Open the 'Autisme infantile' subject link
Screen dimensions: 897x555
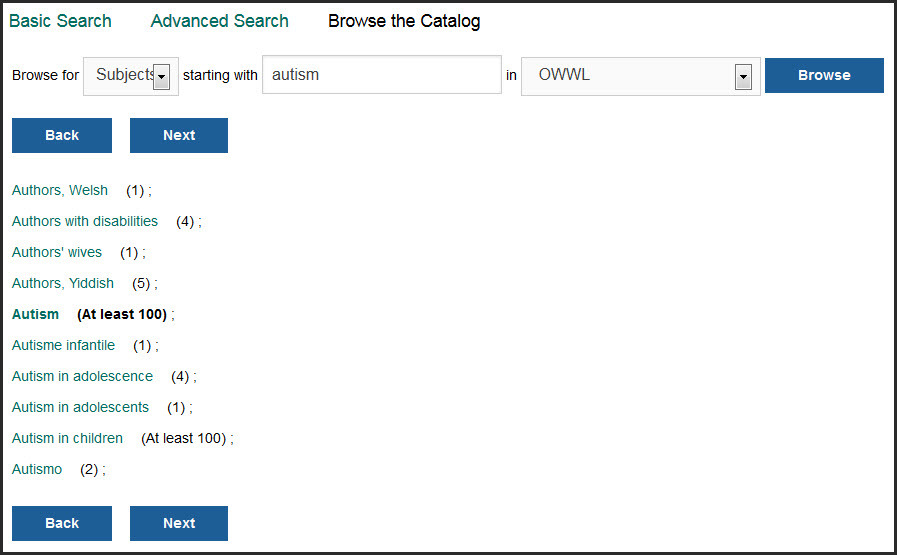[x=63, y=345]
